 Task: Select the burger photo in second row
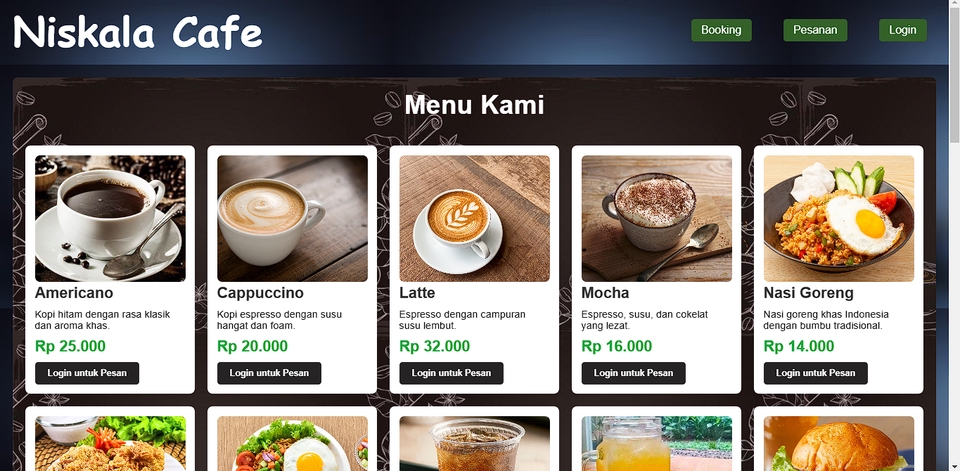(839, 443)
